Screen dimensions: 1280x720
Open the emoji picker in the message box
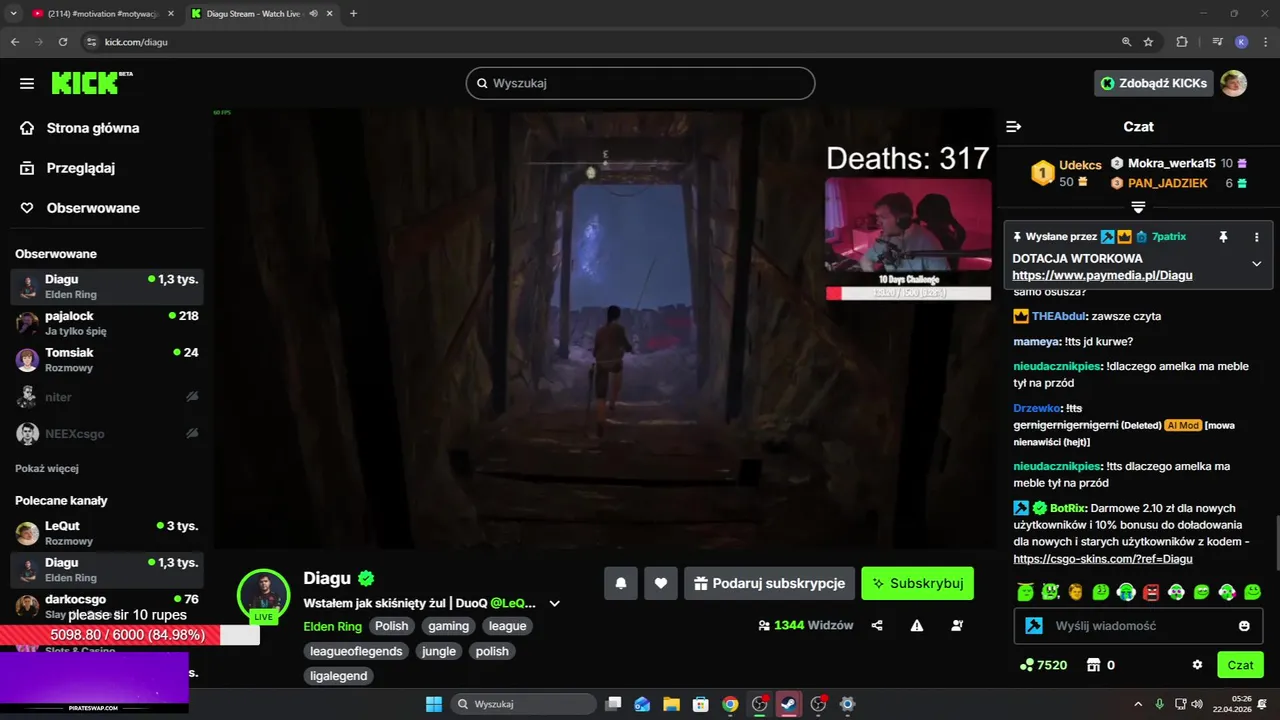tap(1244, 626)
